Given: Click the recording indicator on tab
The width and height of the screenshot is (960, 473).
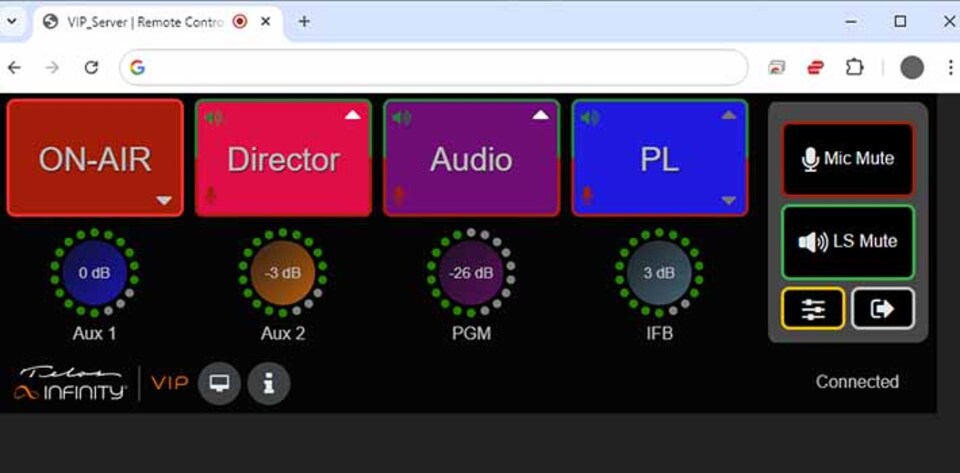Looking at the screenshot, I should (x=241, y=21).
